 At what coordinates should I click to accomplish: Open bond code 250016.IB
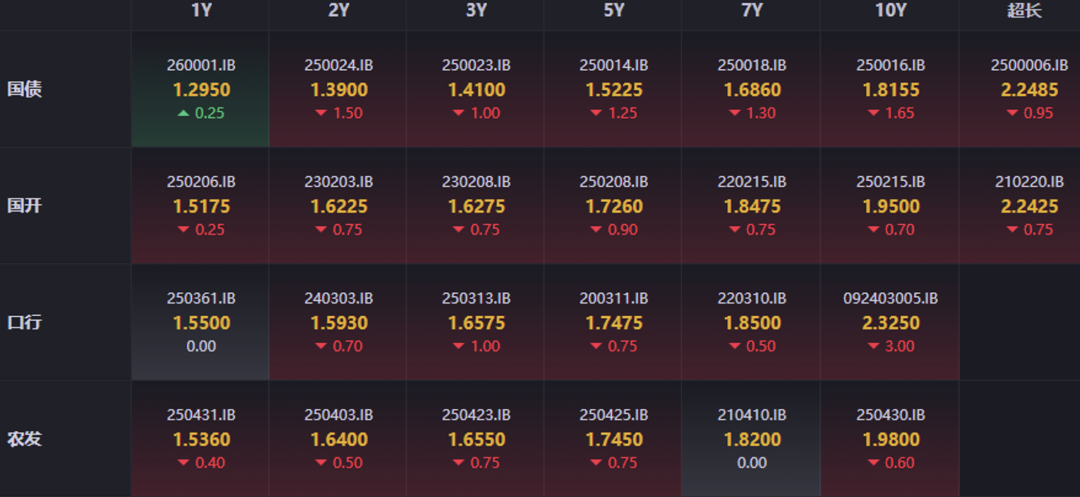point(889,65)
